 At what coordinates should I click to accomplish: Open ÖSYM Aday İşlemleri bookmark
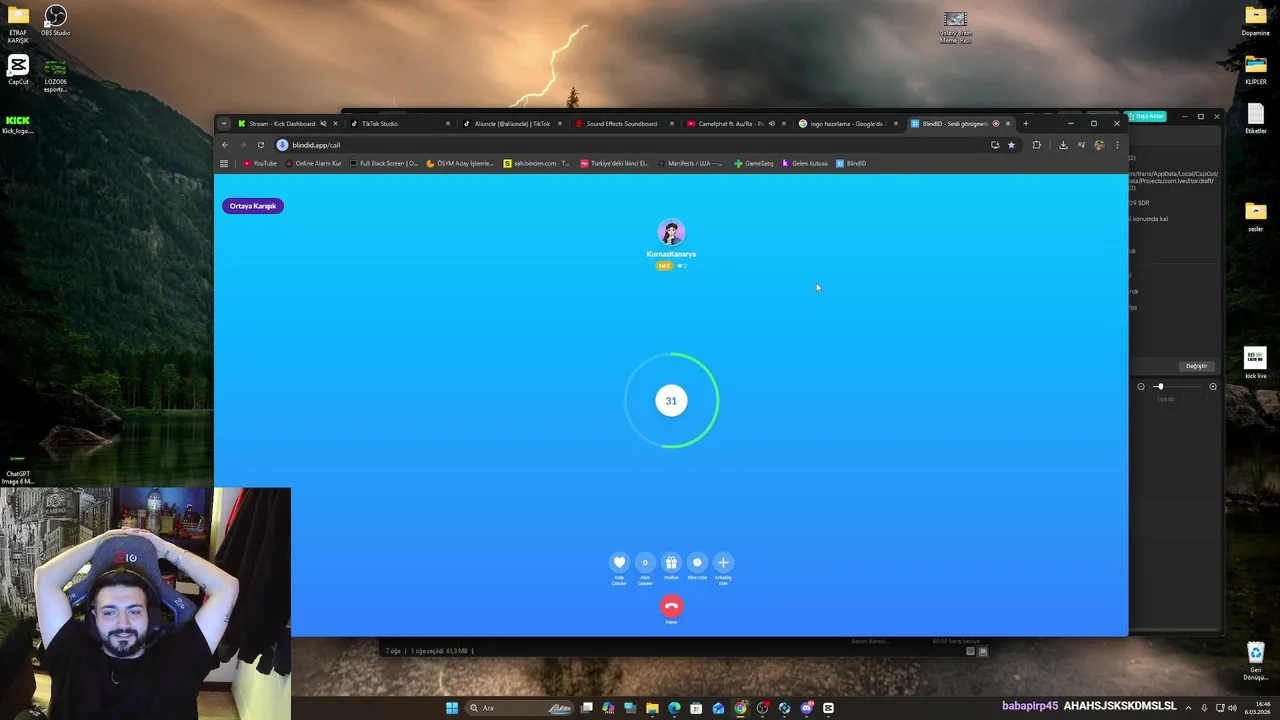pyautogui.click(x=460, y=163)
